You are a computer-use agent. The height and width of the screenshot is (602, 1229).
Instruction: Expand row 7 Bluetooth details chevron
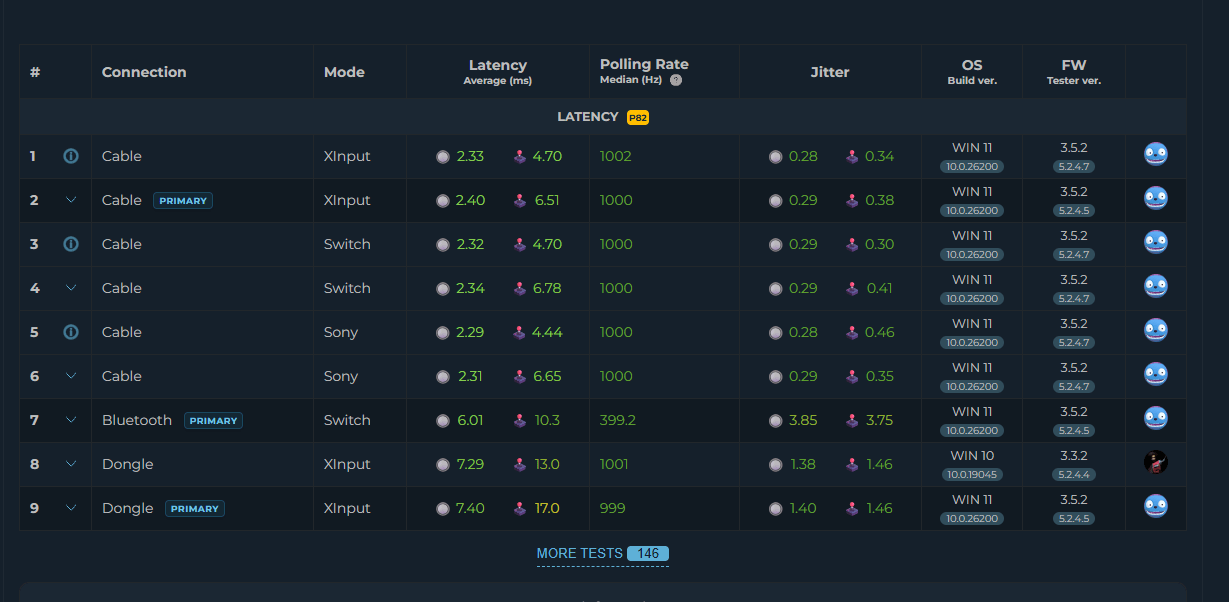71,420
